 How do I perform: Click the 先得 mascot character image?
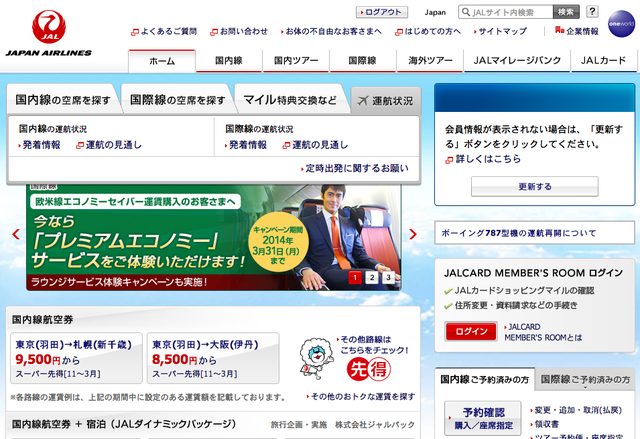click(316, 358)
